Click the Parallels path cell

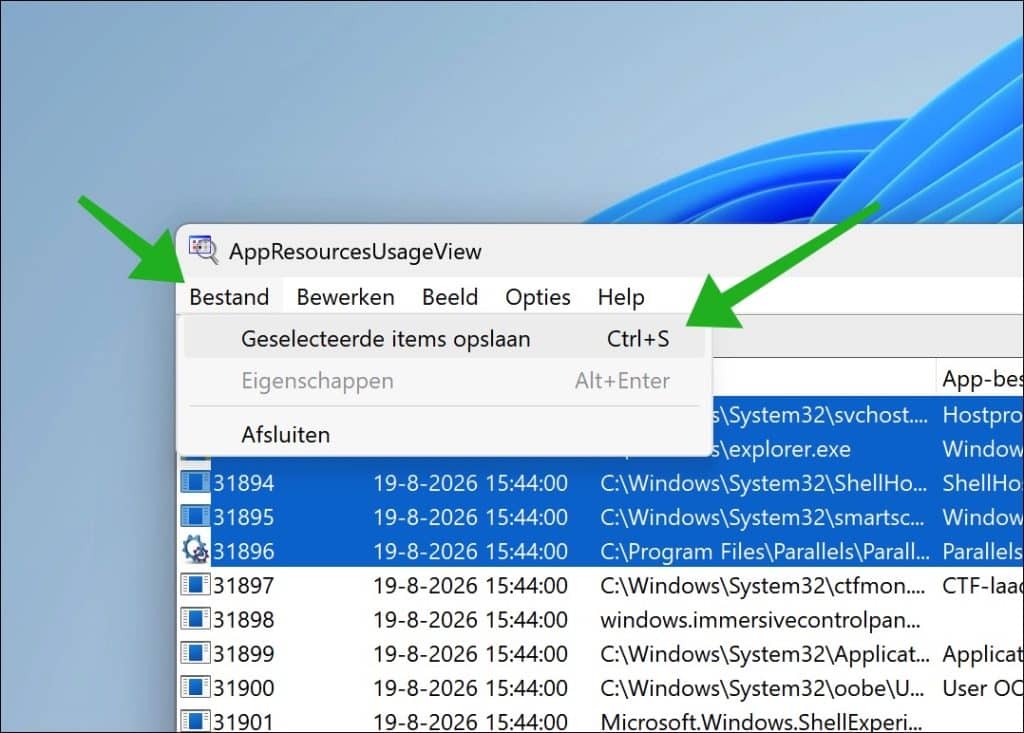click(x=765, y=552)
